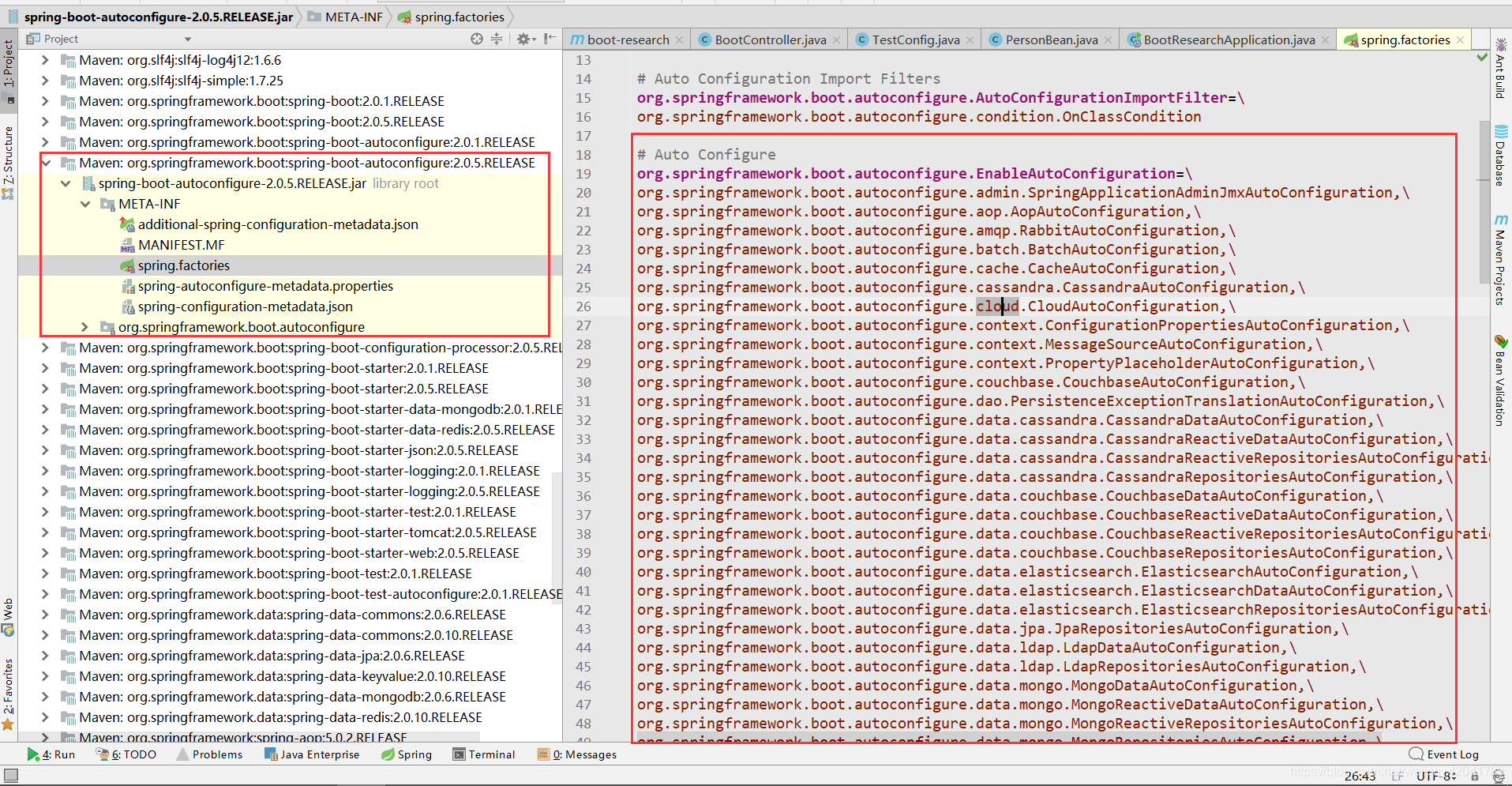Expand the slf4j-log4j12:1.6.6 Maven node
The height and width of the screenshot is (786, 1512).
click(45, 60)
